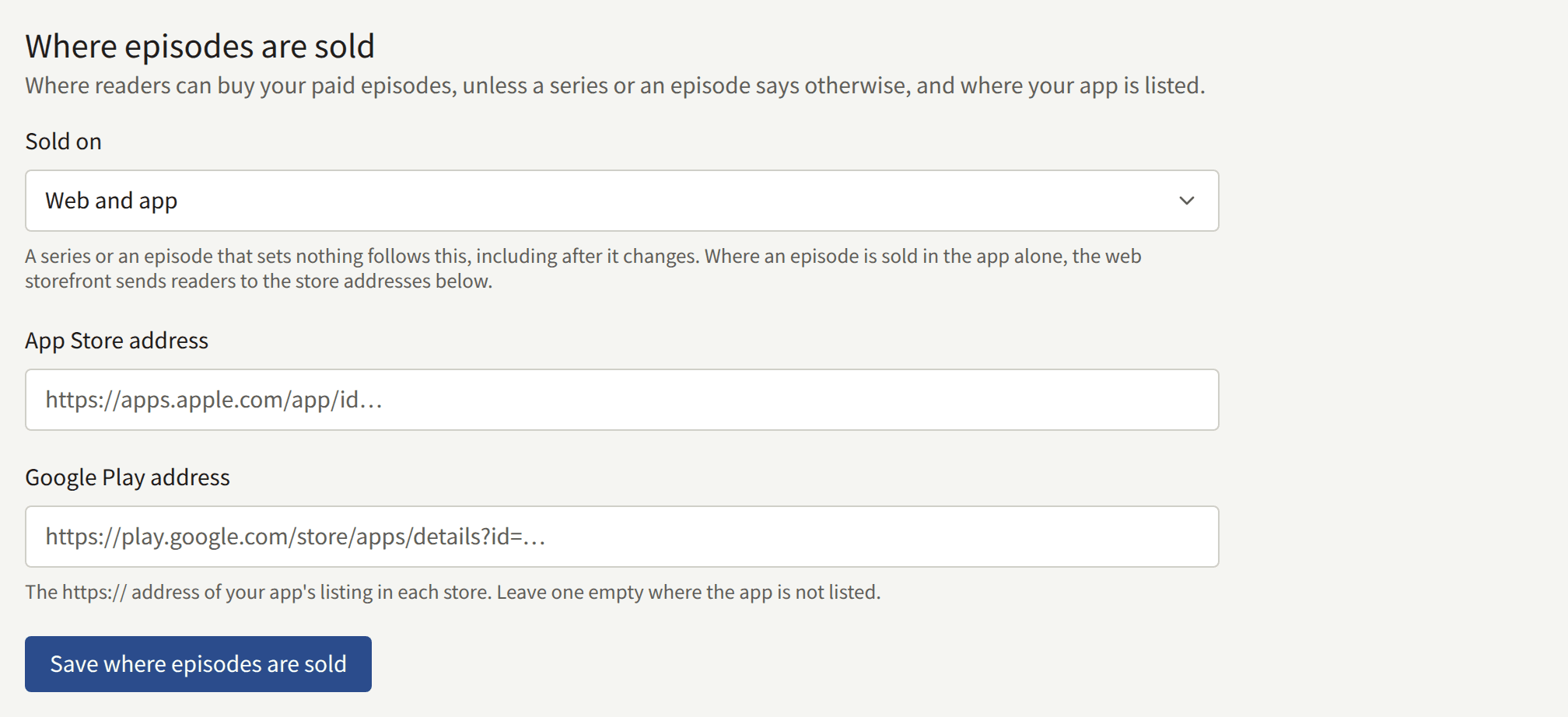Click the 'App Store address' label
The width and height of the screenshot is (1568, 717).
coord(117,341)
